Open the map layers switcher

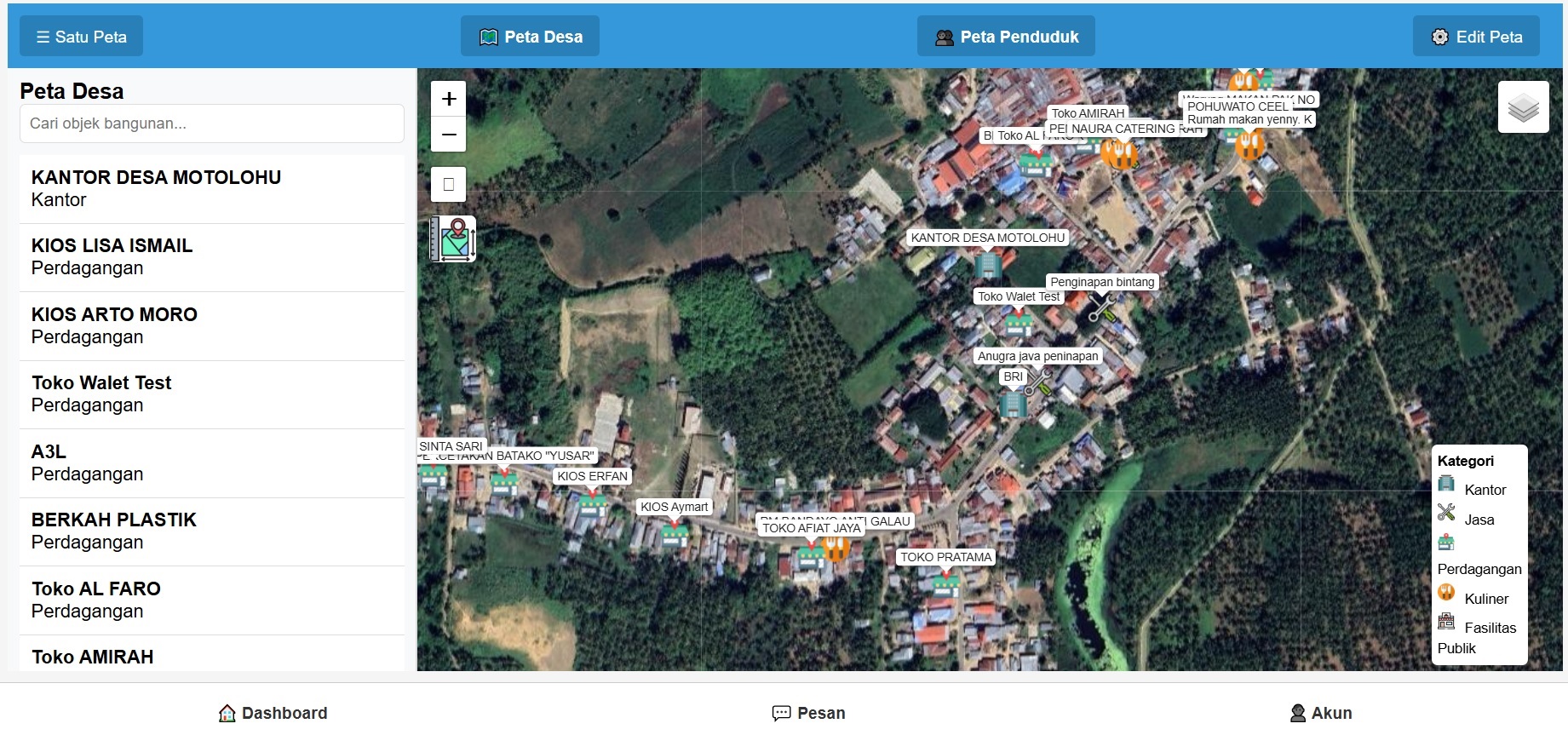click(1523, 107)
